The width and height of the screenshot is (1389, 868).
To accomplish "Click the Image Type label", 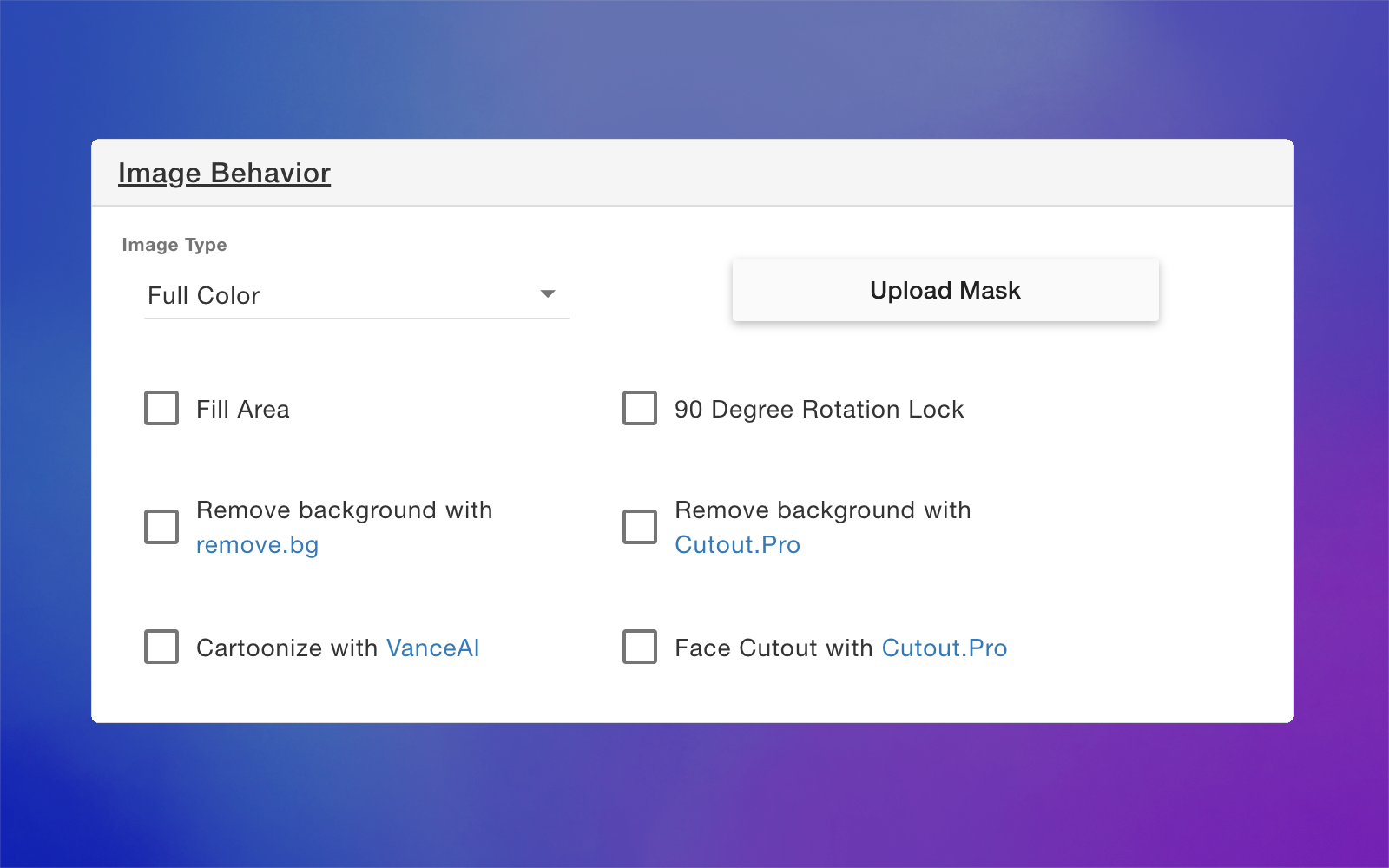I will [x=174, y=245].
